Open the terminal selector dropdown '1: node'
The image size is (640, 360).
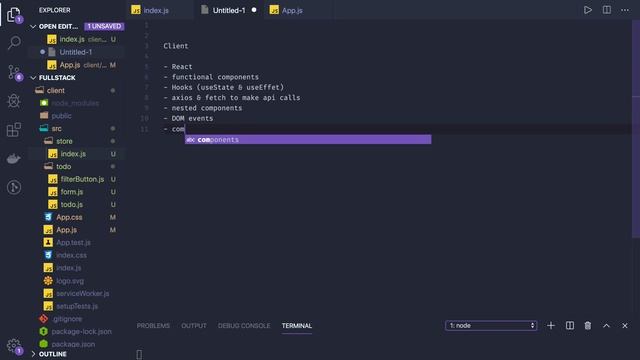click(491, 325)
